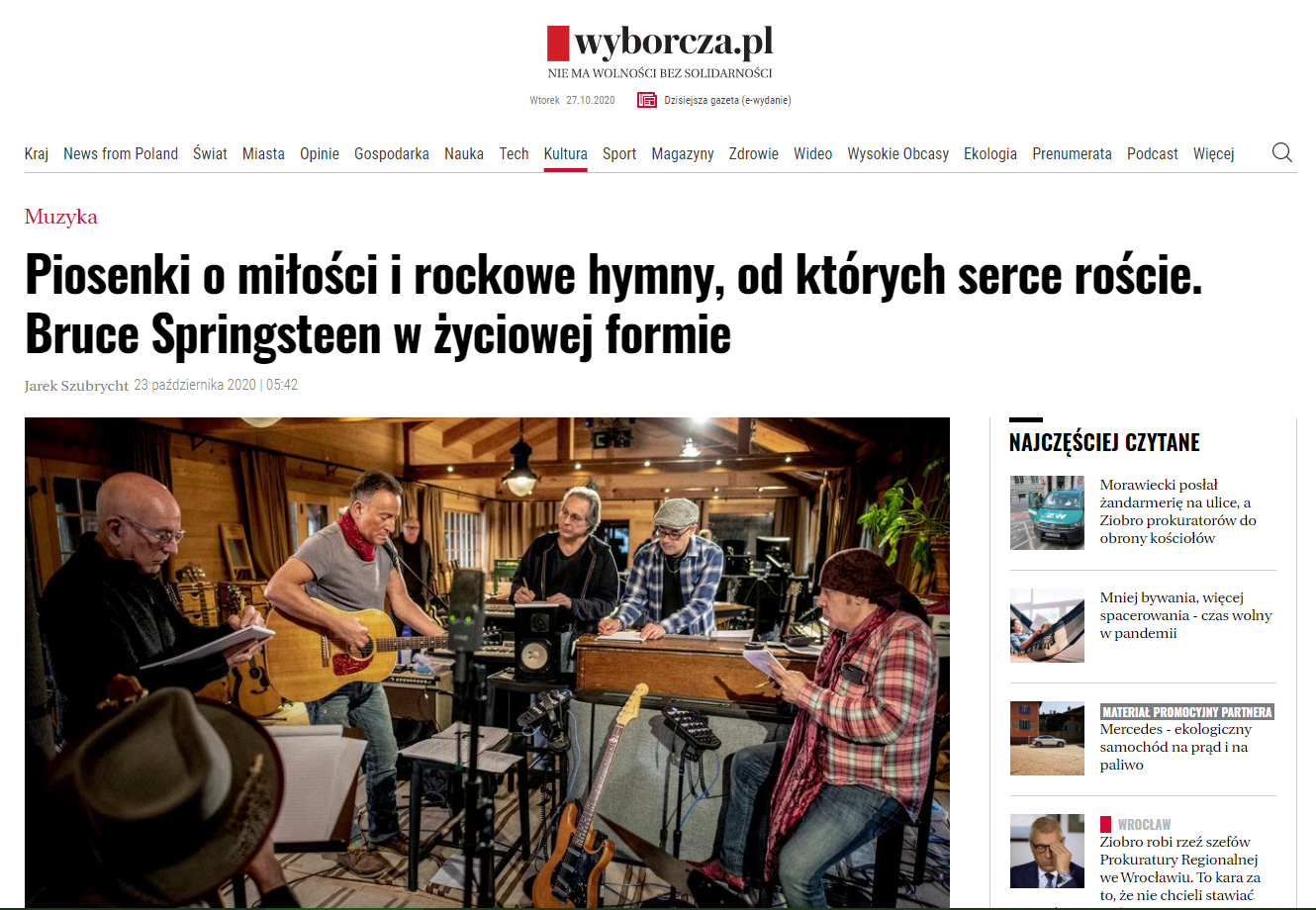The image size is (1316, 910).
Task: Open the Morawiecki żandarmeria article thumbnail
Action: click(x=1047, y=512)
